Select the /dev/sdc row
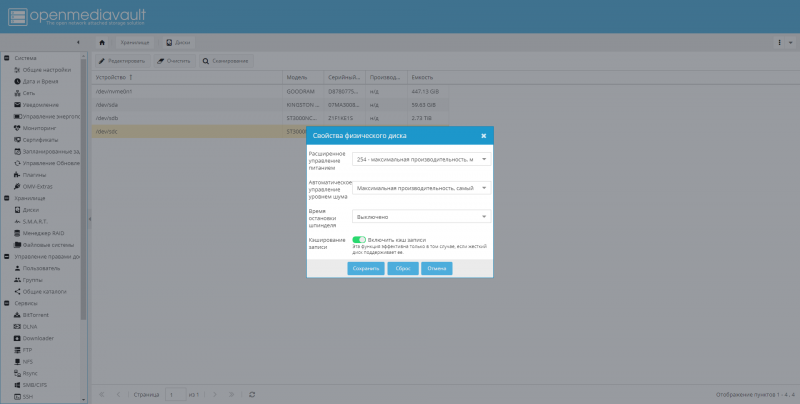The height and width of the screenshot is (404, 800). coord(199,132)
